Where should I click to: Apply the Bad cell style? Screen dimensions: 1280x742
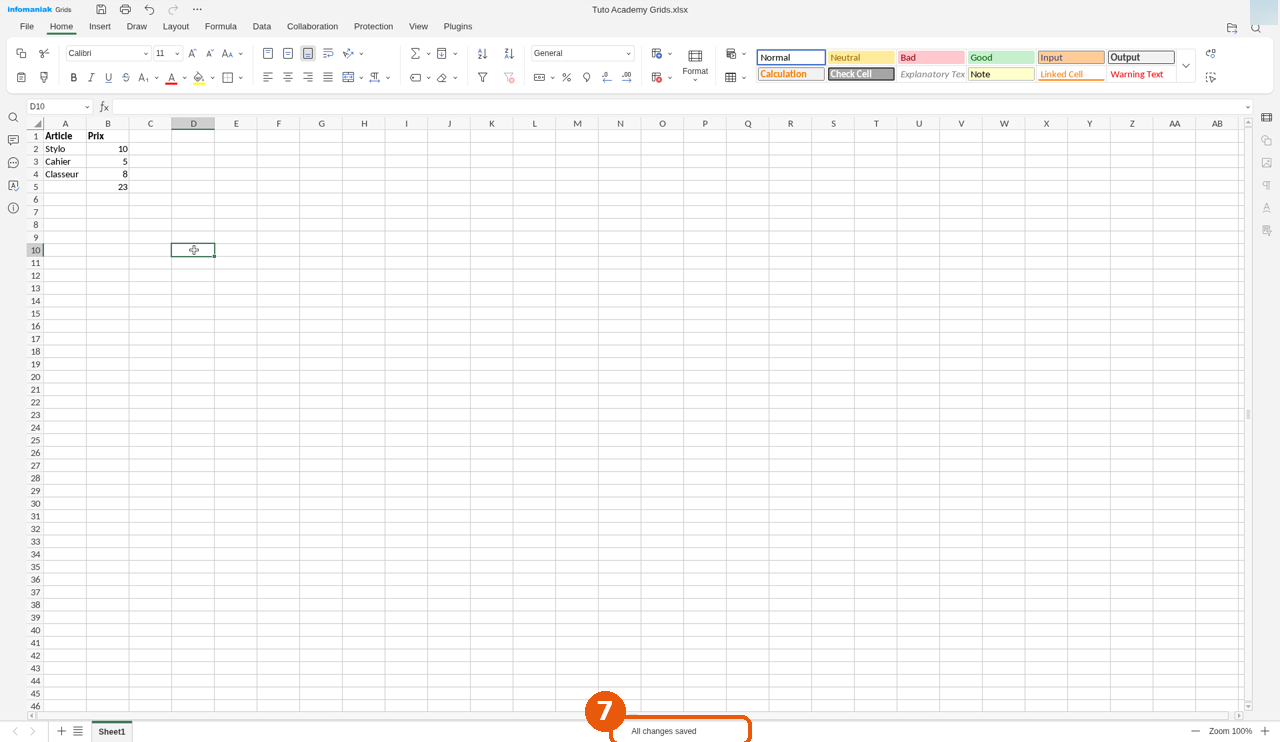pos(931,58)
